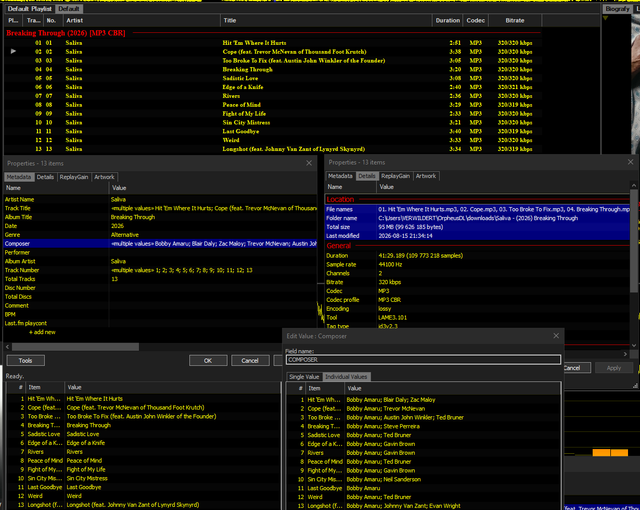Click Cancel next to the OK button
Viewport: 640px width, 510px height.
(250, 360)
